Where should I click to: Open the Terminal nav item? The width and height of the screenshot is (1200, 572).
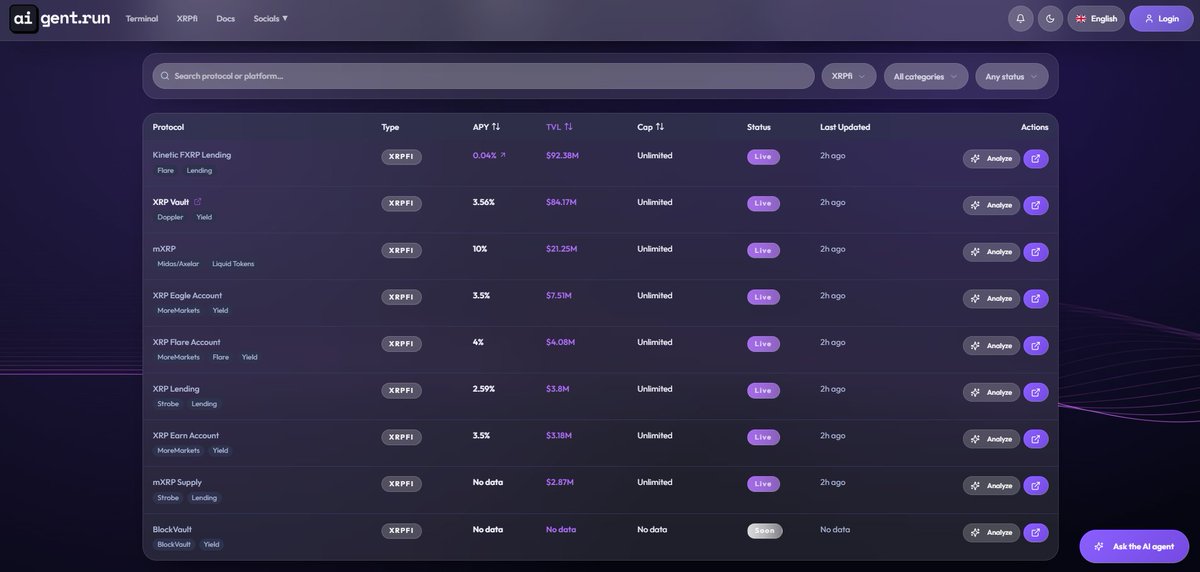tap(142, 18)
